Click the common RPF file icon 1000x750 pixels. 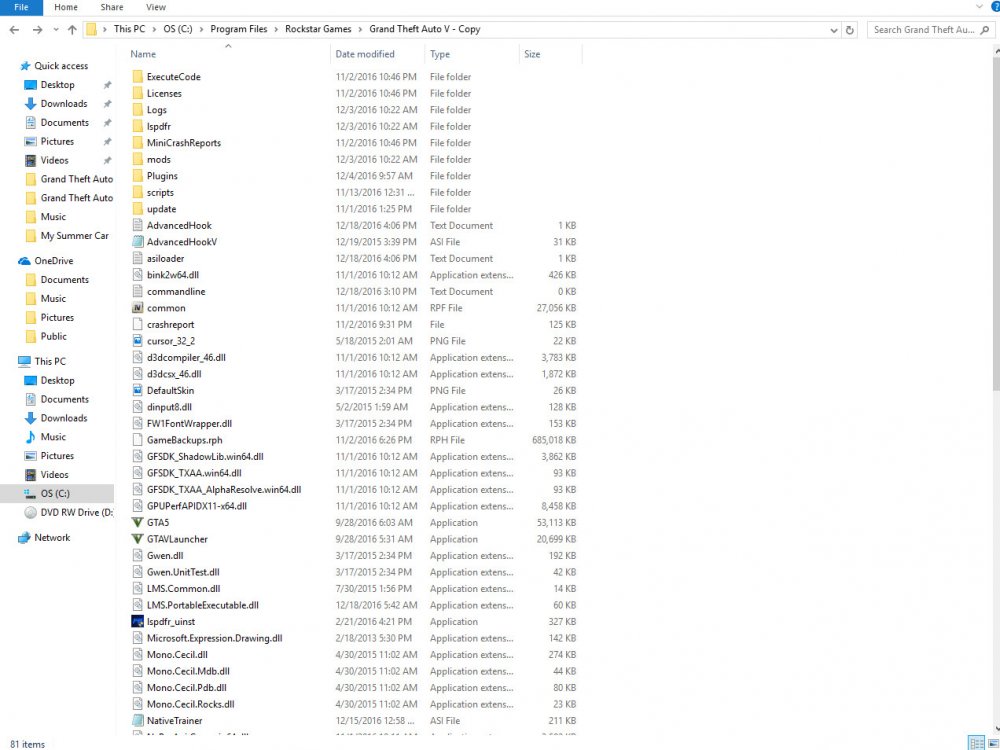(137, 307)
